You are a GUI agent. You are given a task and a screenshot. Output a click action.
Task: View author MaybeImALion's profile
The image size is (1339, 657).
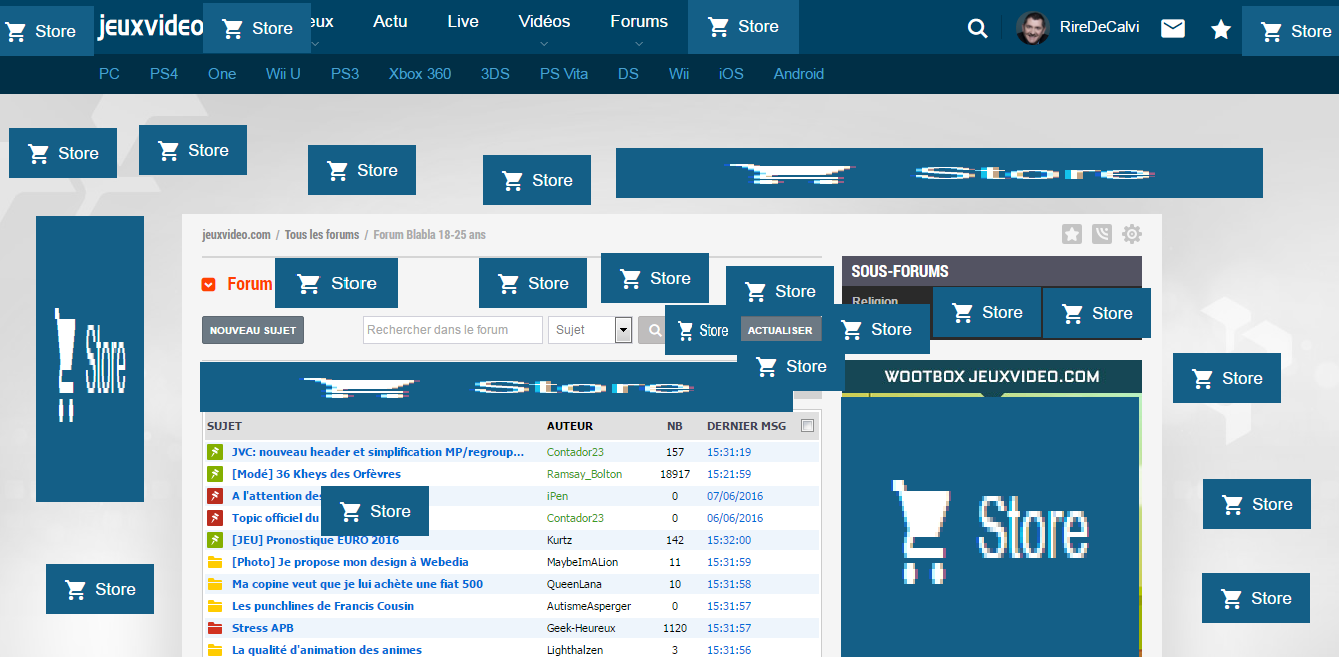tap(583, 562)
